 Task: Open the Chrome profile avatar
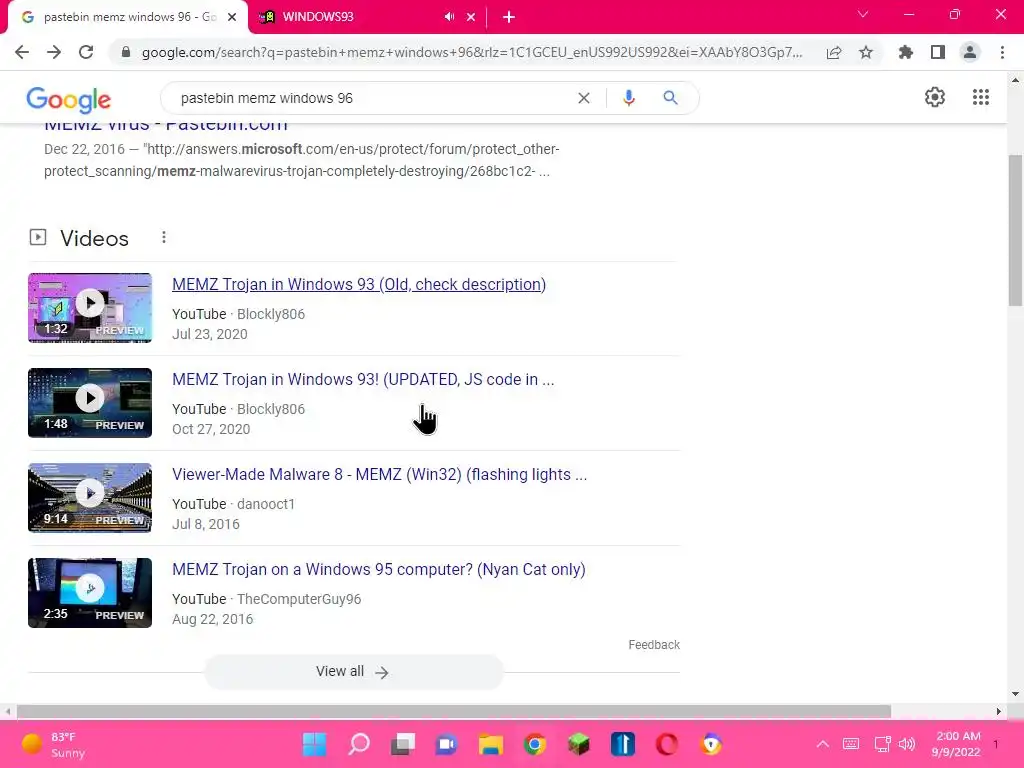click(x=970, y=52)
